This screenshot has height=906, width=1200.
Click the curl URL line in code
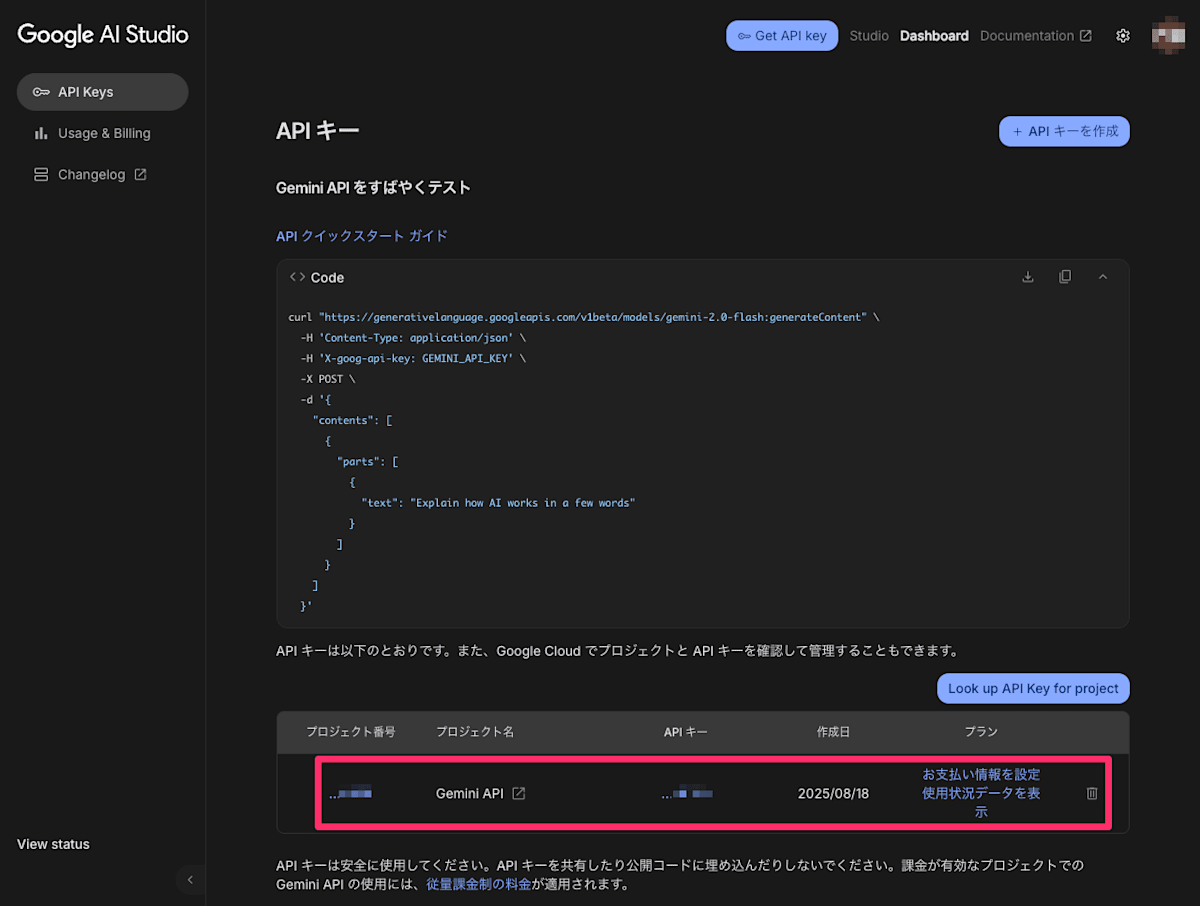pos(584,317)
